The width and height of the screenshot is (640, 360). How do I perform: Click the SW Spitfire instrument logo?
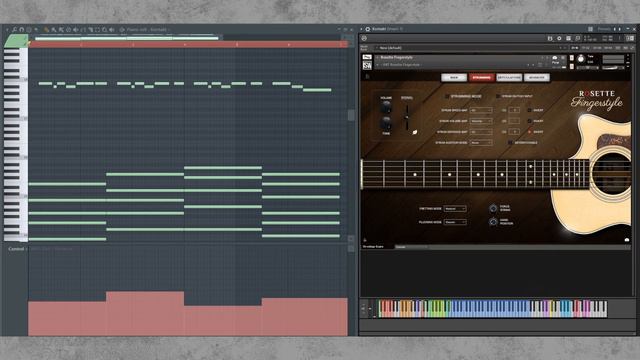pyautogui.click(x=367, y=65)
